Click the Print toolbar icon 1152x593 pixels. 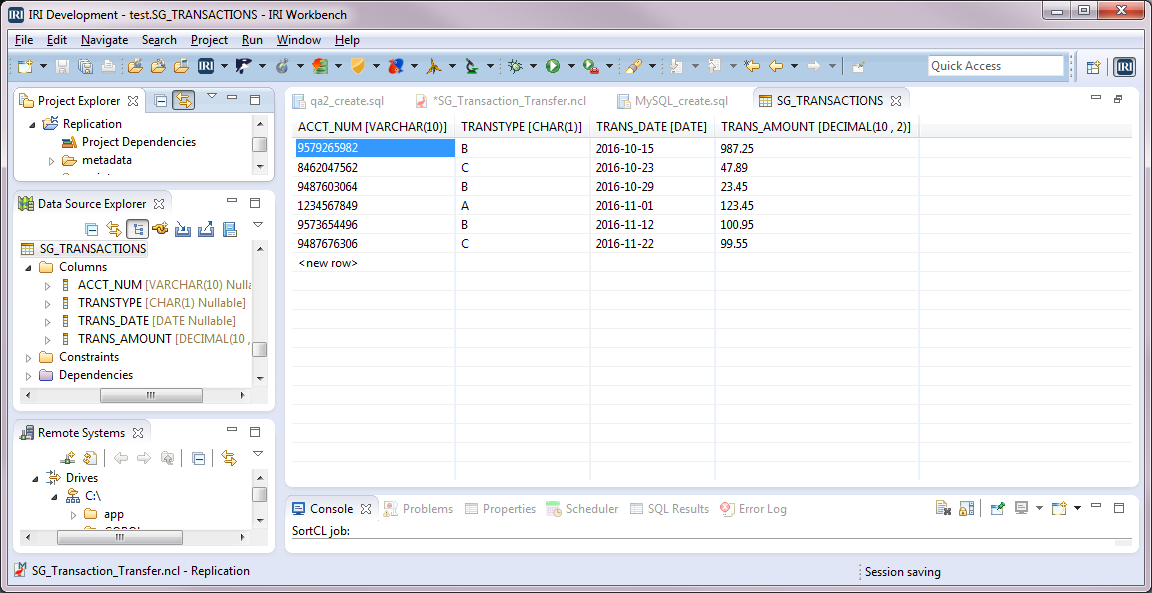point(107,66)
